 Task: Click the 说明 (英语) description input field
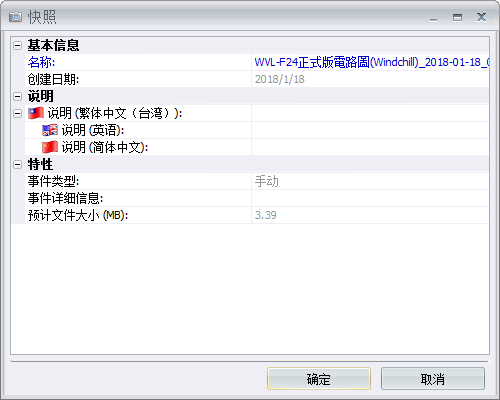pyautogui.click(x=370, y=130)
